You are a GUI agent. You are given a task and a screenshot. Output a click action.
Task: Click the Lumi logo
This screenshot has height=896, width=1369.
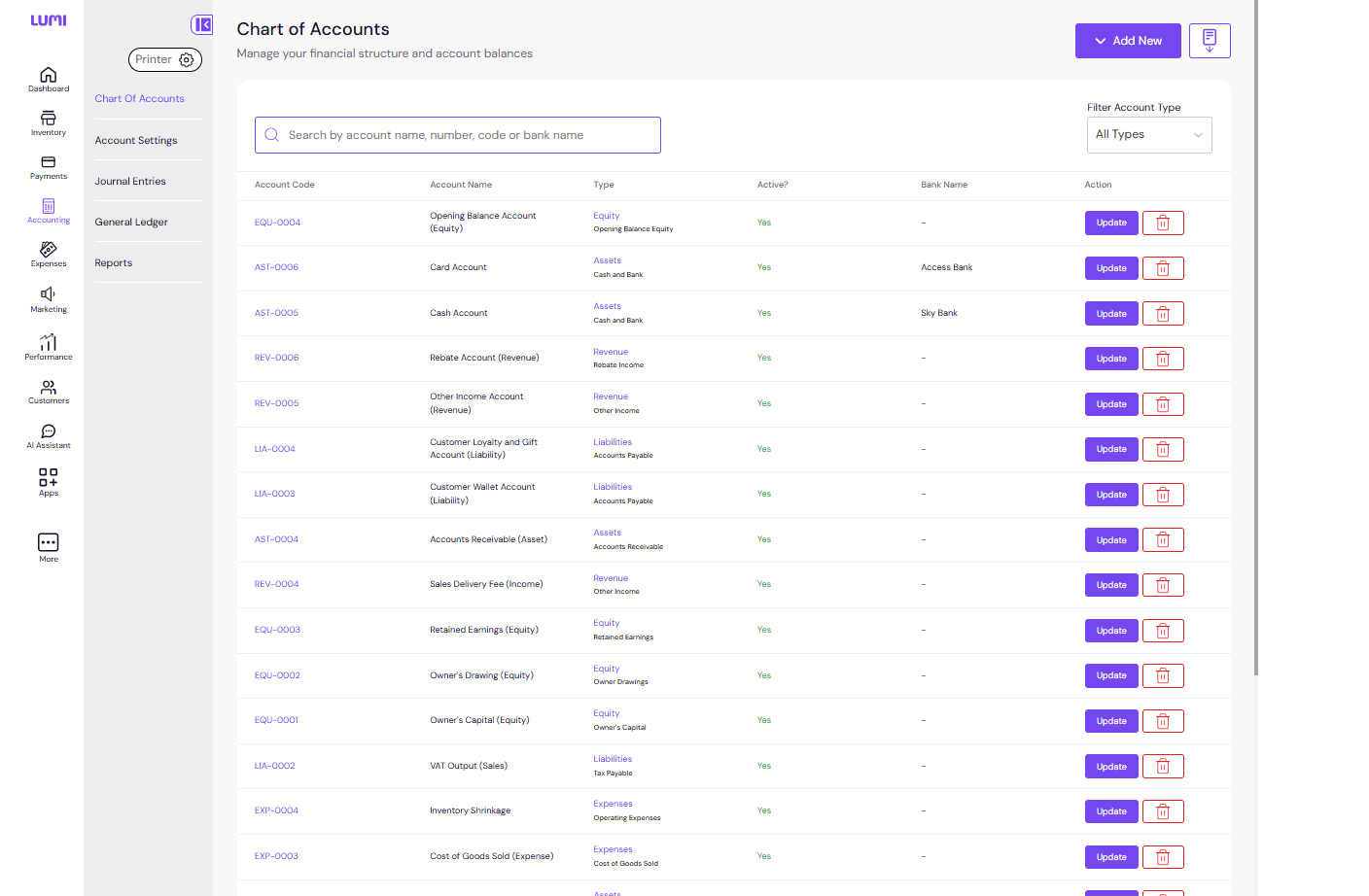coord(49,20)
